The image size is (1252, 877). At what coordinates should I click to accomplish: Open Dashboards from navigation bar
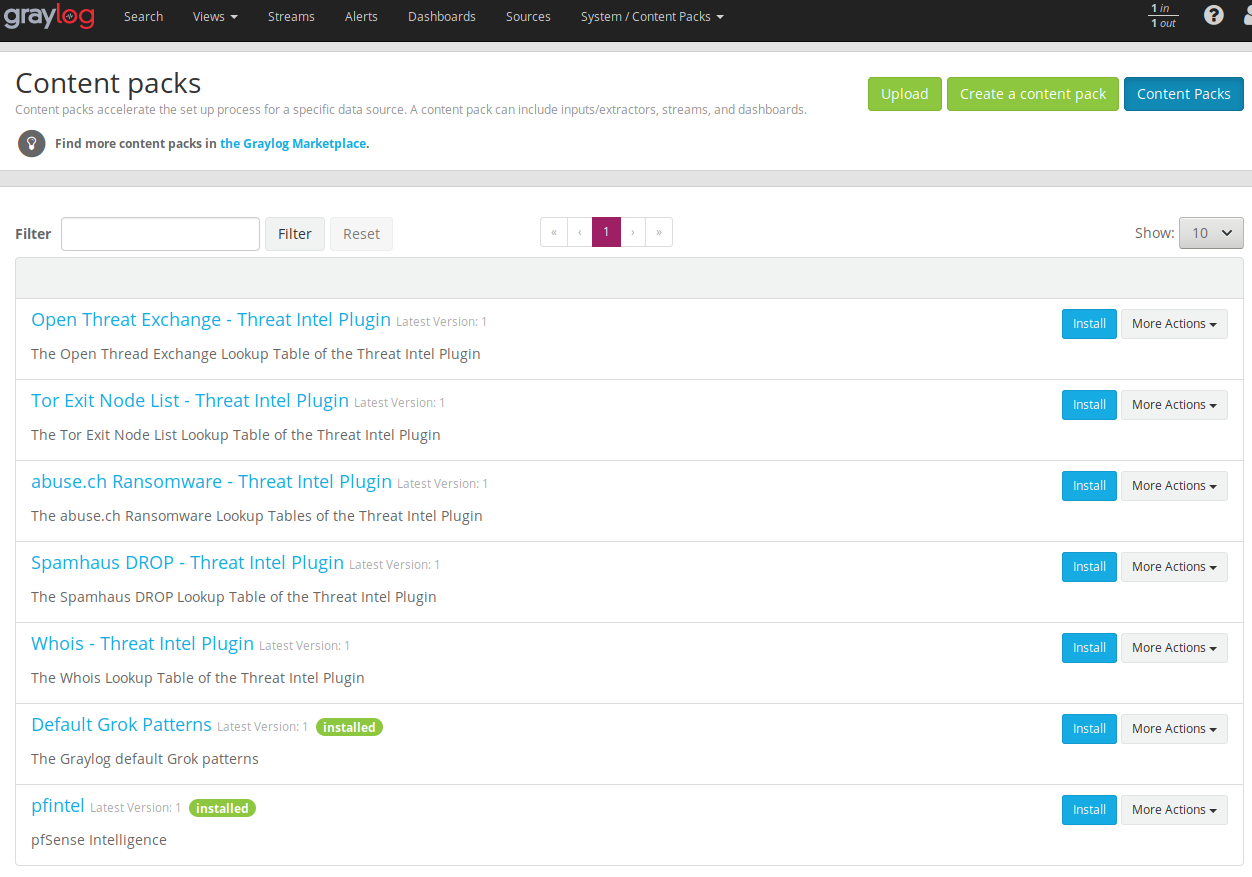442,17
